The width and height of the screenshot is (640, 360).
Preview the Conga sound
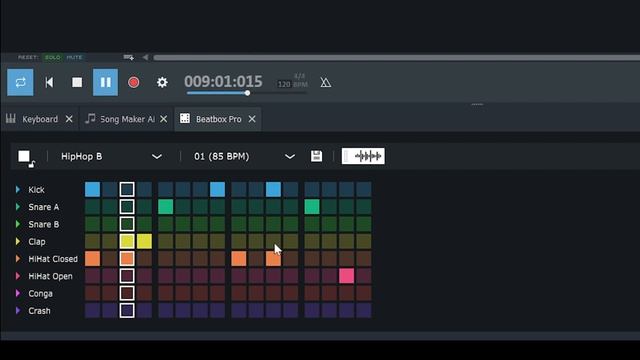click(x=18, y=293)
